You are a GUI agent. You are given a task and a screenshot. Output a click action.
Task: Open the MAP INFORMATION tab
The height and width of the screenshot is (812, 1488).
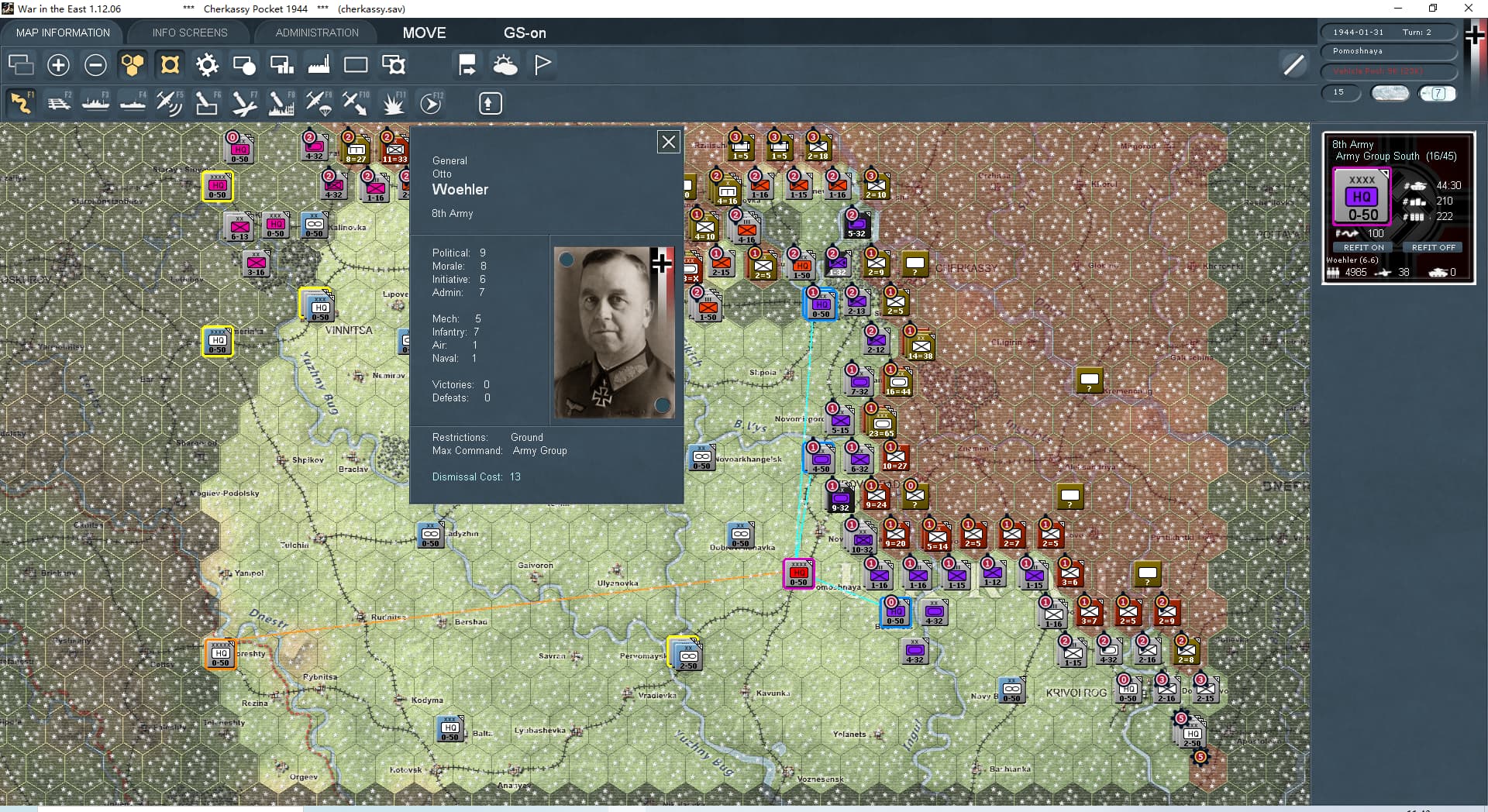(63, 33)
